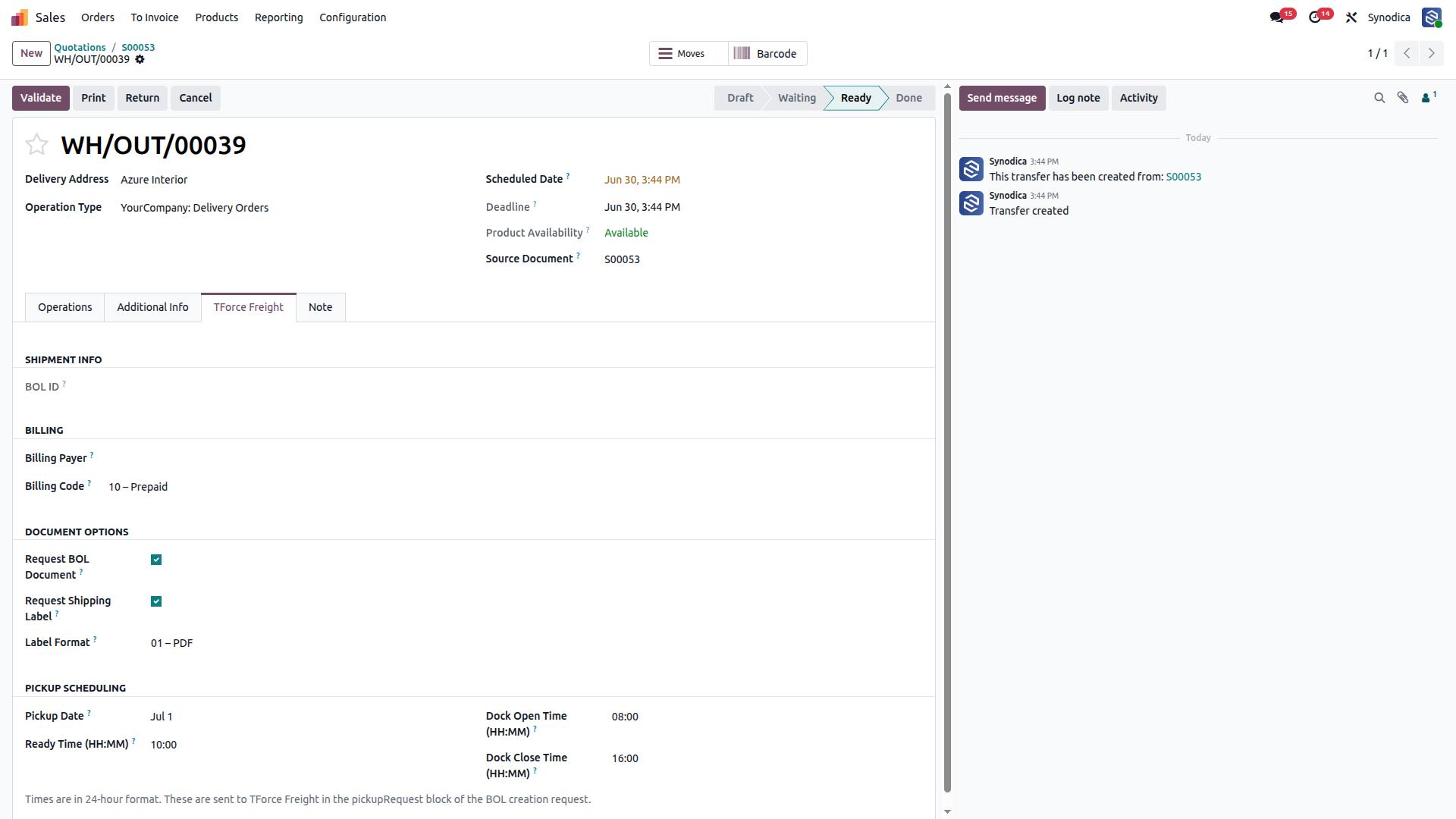This screenshot has width=1456, height=819.
Task: Select the TForce Freight tab
Action: click(x=249, y=307)
